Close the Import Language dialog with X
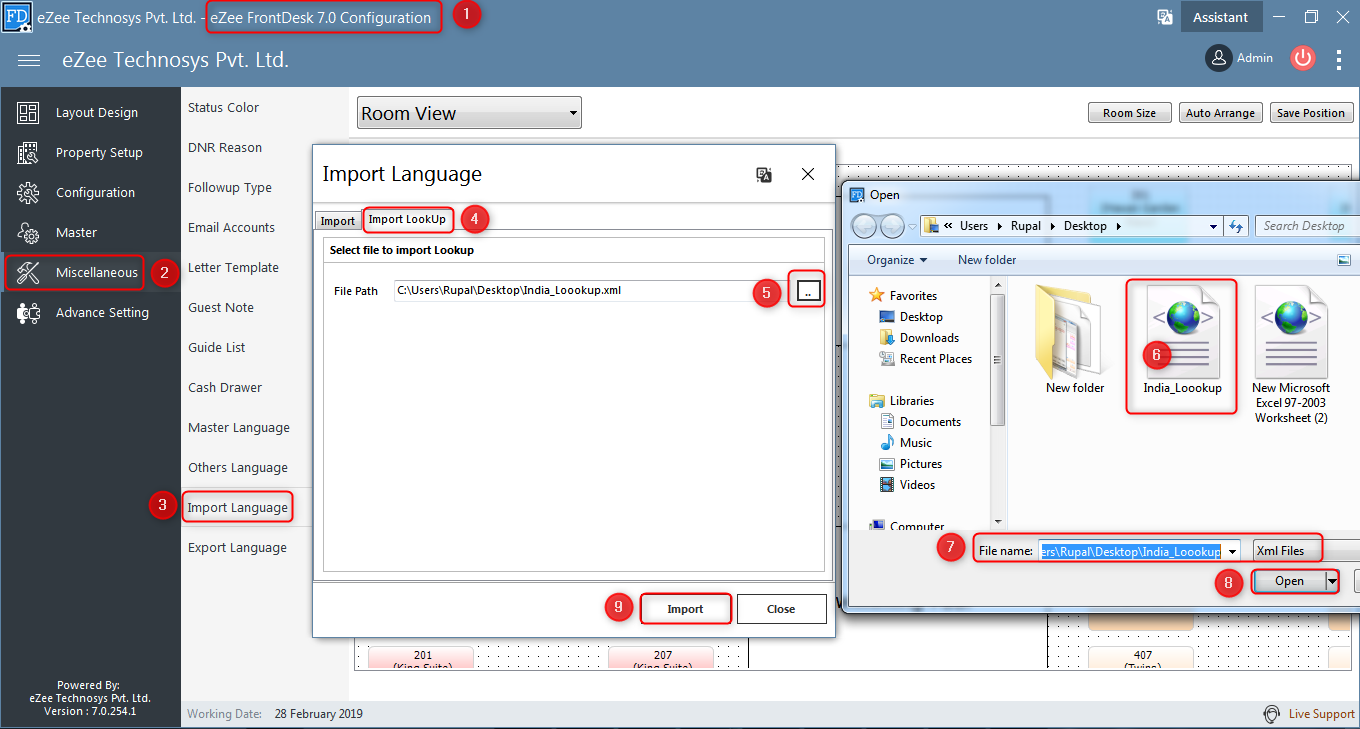This screenshot has height=729, width=1360. tap(808, 174)
